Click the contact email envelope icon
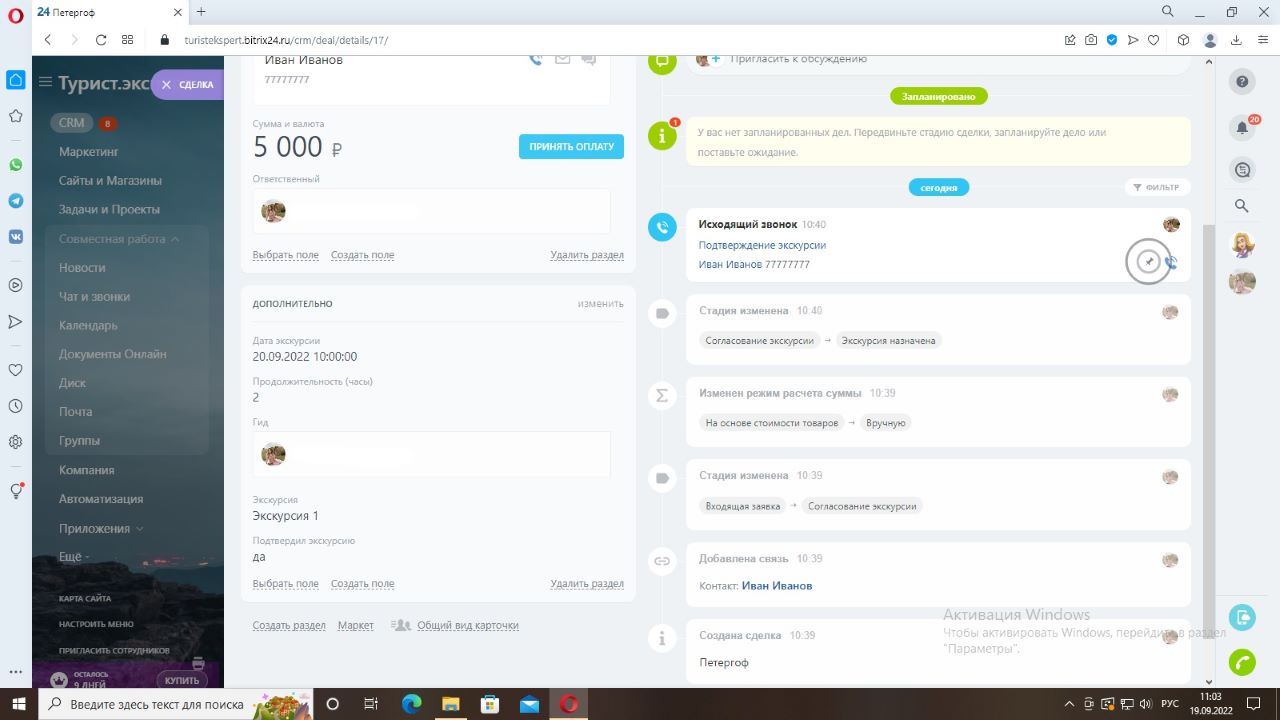Viewport: 1280px width, 720px height. (x=562, y=59)
